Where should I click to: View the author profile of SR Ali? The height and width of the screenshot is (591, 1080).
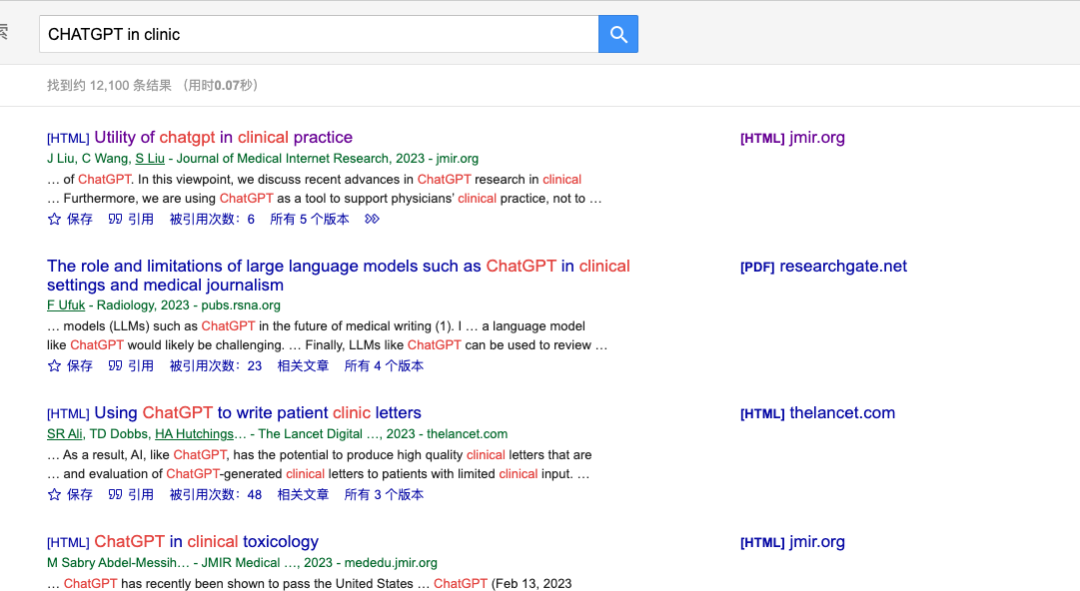point(65,434)
